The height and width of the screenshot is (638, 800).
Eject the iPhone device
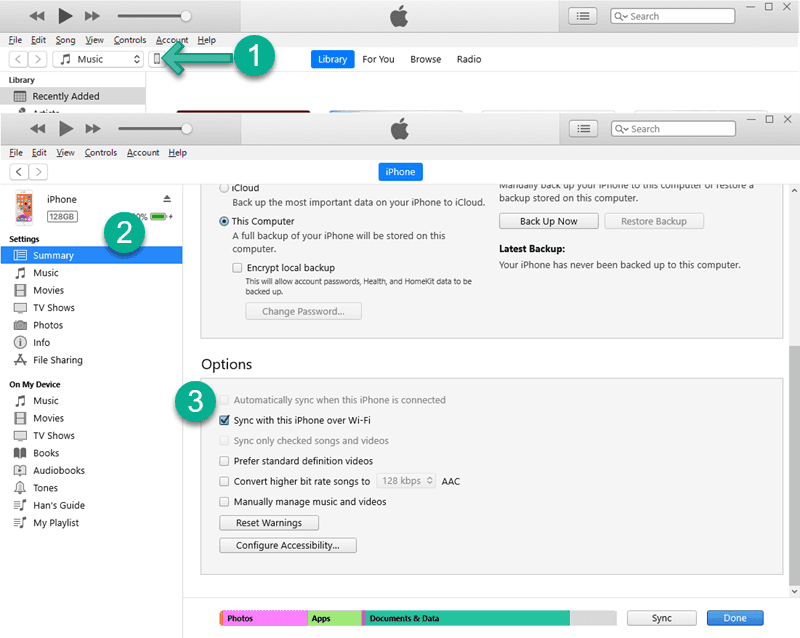(167, 199)
